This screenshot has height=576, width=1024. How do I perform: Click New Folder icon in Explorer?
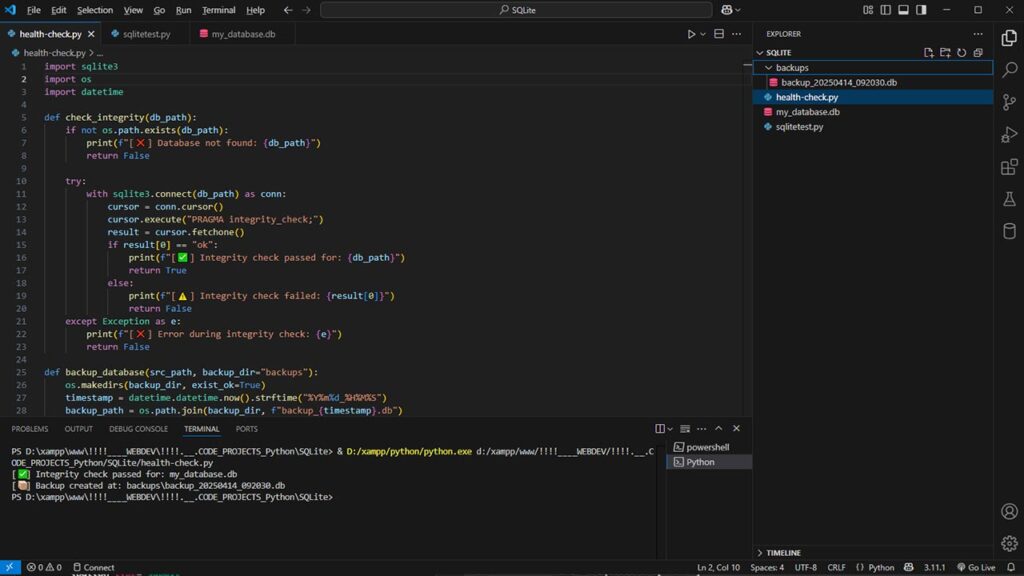pyautogui.click(x=945, y=53)
